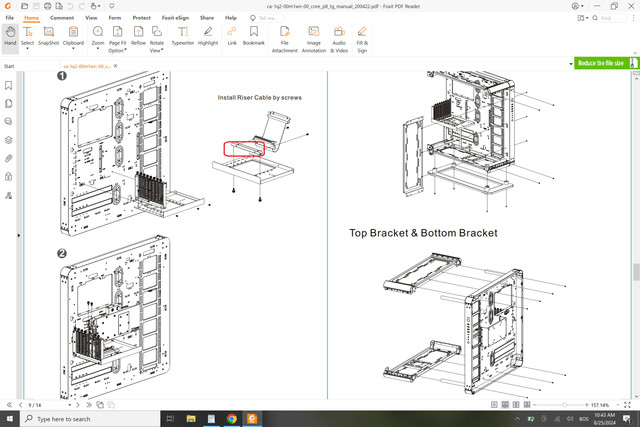640x427 pixels.
Task: Expand the Select tool dropdown arrow
Action: click(27, 49)
